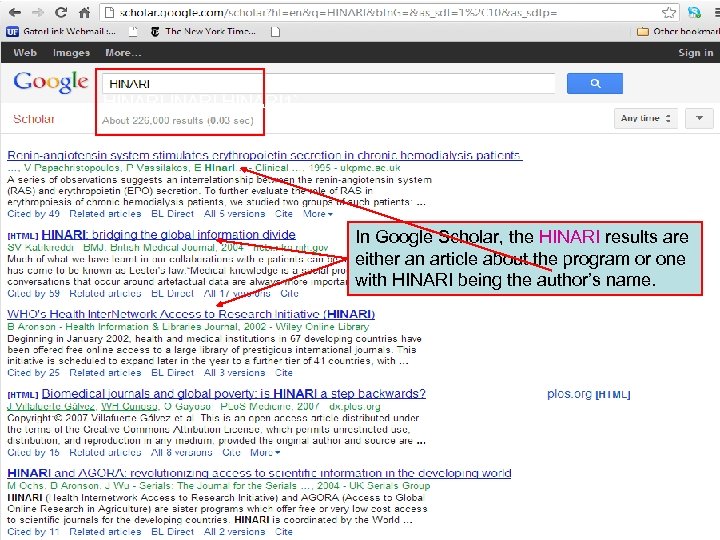This screenshot has width=720, height=540.
Task: Click Cited by 59 link
Action: (34, 293)
